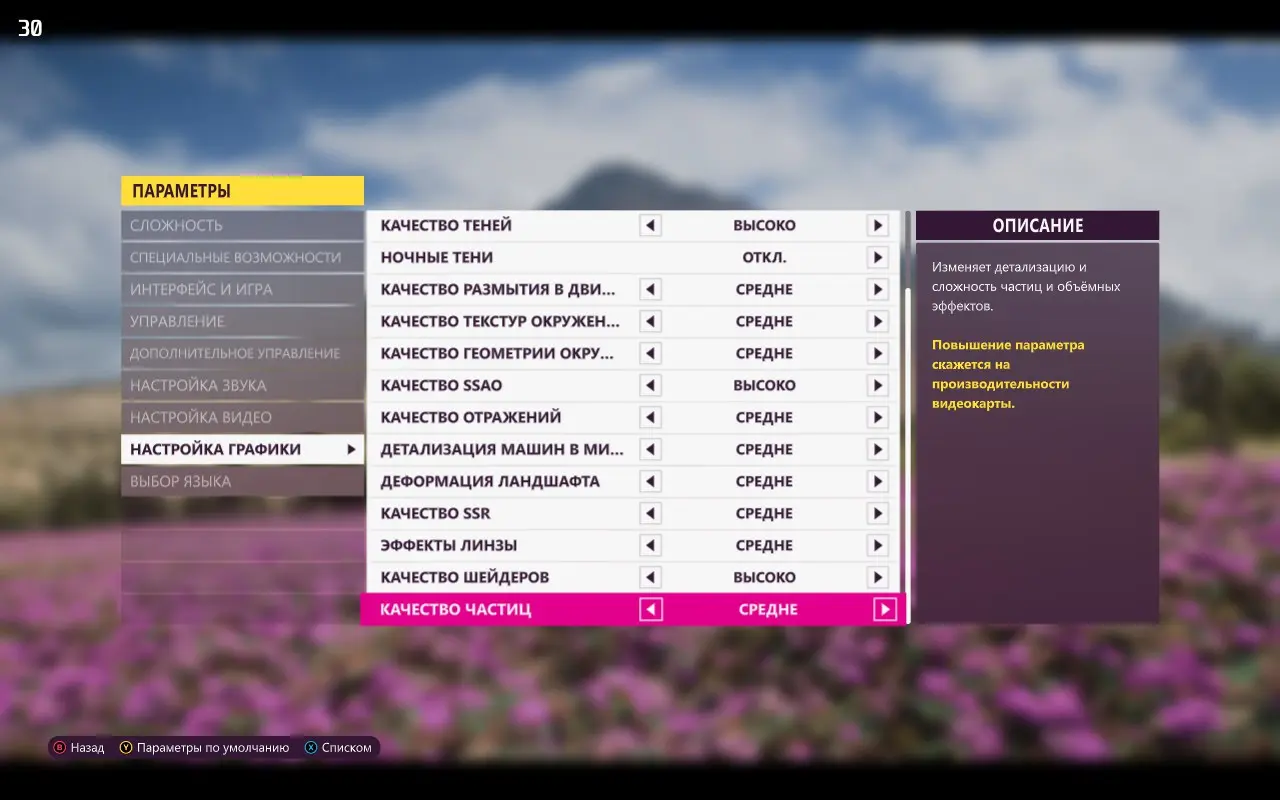Raise Эффекты линзы via the right arrow
Image resolution: width=1280 pixels, height=800 pixels.
878,545
